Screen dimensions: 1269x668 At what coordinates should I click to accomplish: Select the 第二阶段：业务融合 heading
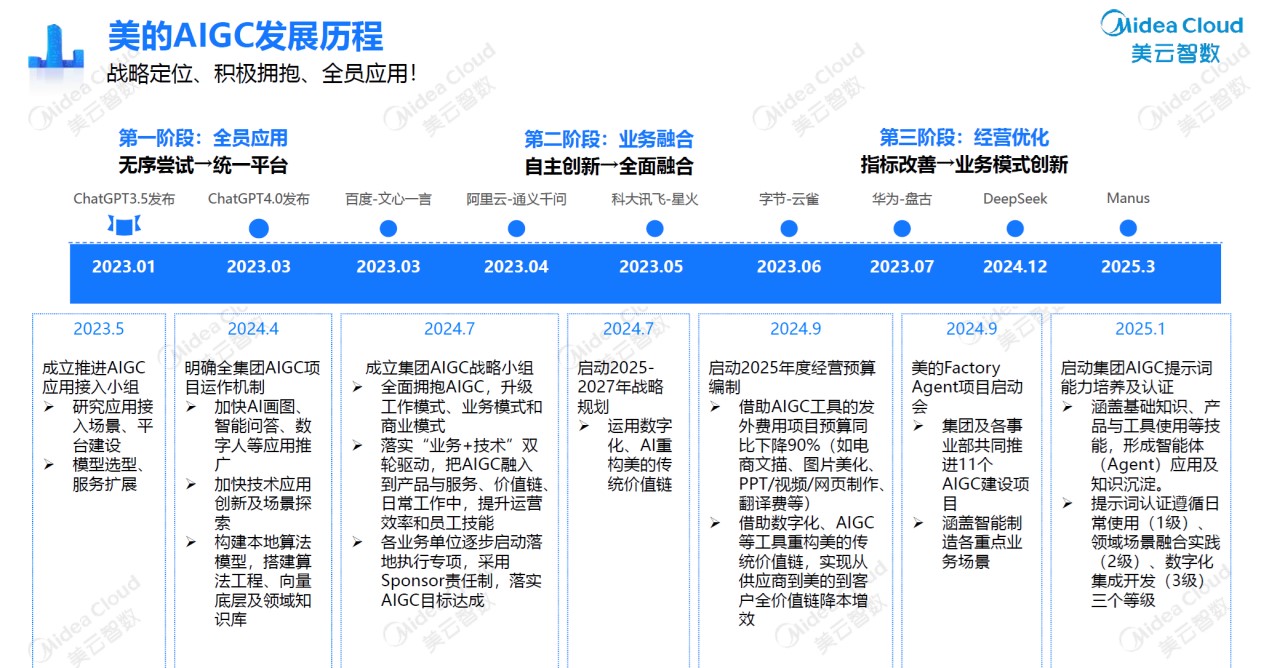609,139
